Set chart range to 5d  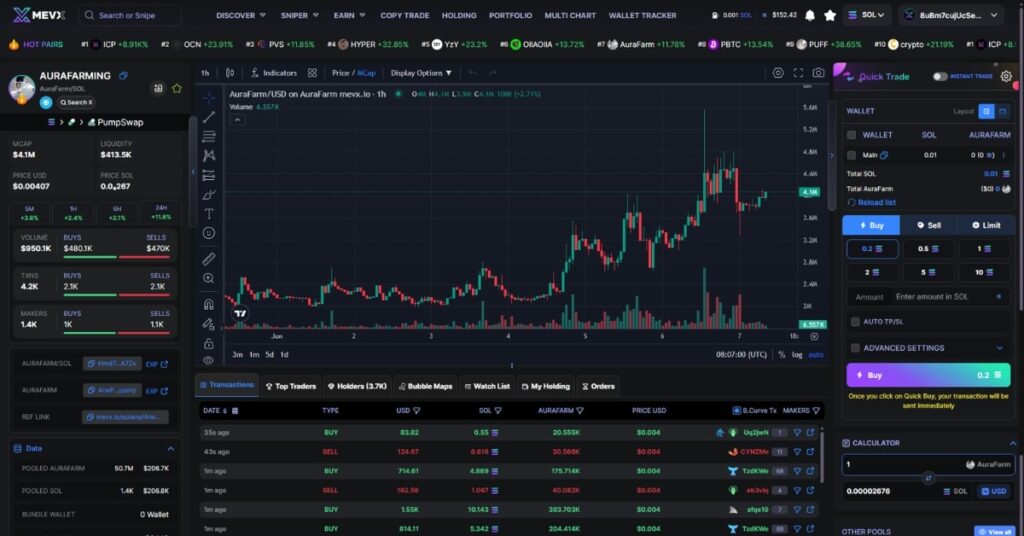pyautogui.click(x=269, y=355)
